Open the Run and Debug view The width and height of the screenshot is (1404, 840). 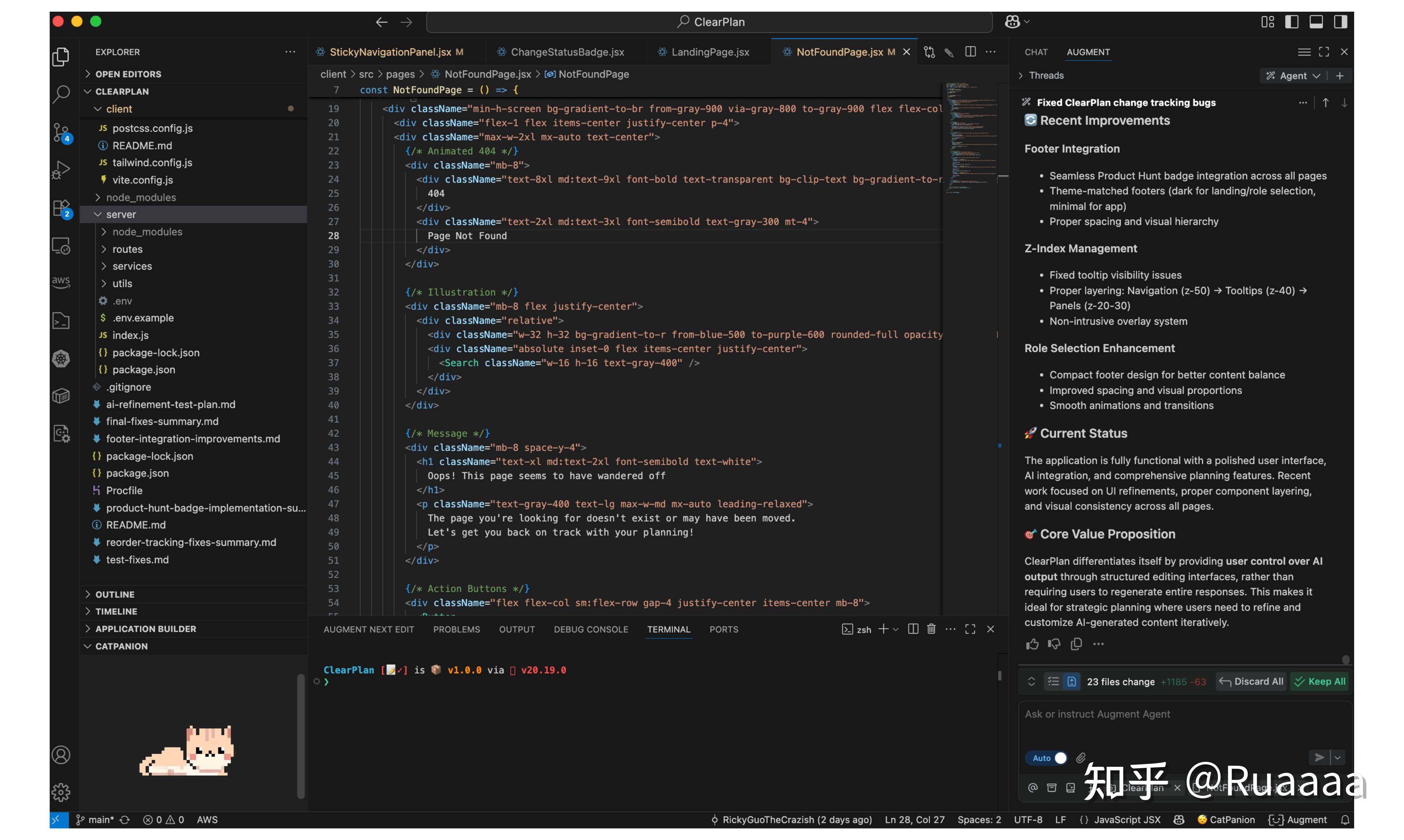tap(61, 170)
